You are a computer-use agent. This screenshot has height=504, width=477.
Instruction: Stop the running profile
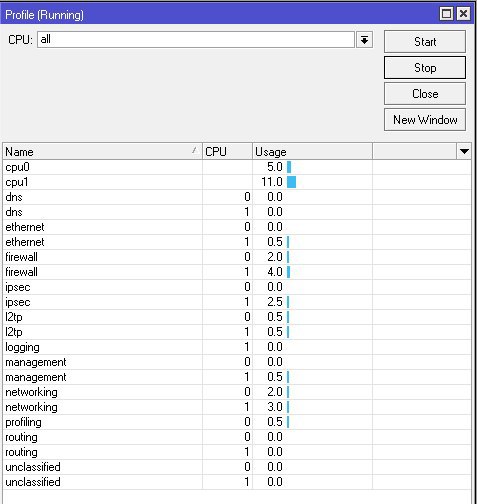(425, 68)
